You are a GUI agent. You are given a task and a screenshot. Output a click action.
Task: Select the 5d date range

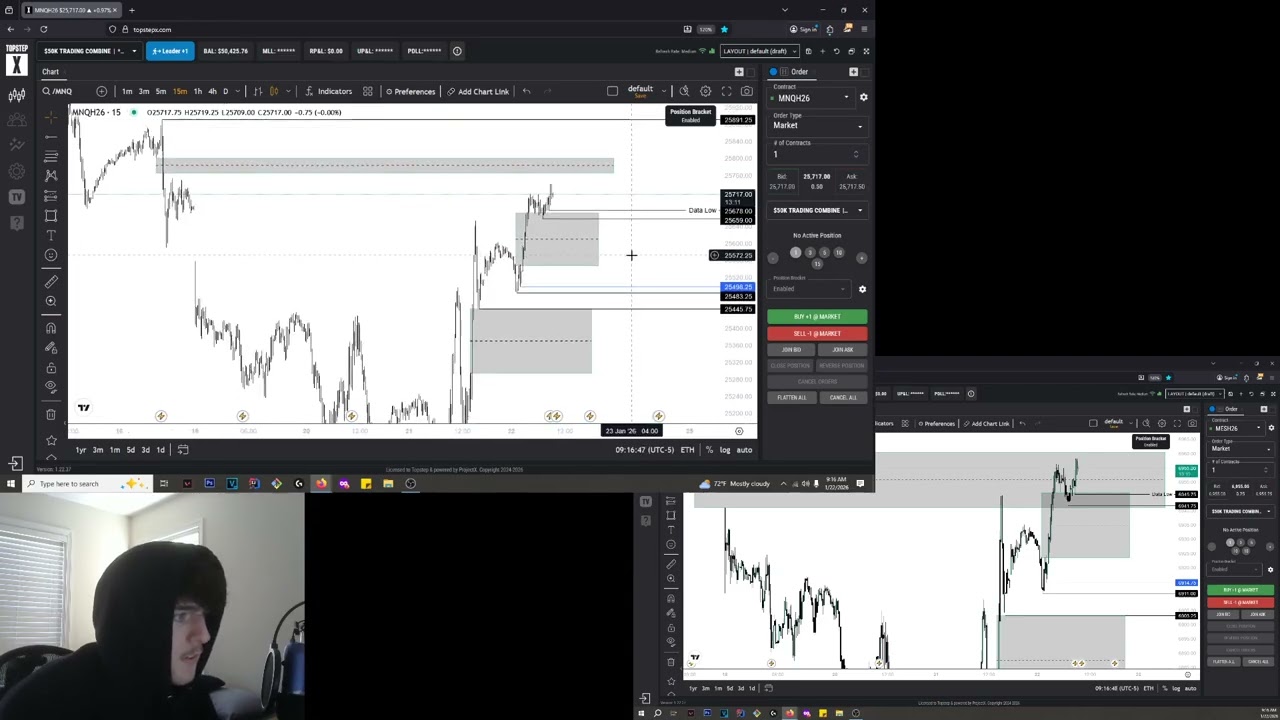click(x=130, y=450)
